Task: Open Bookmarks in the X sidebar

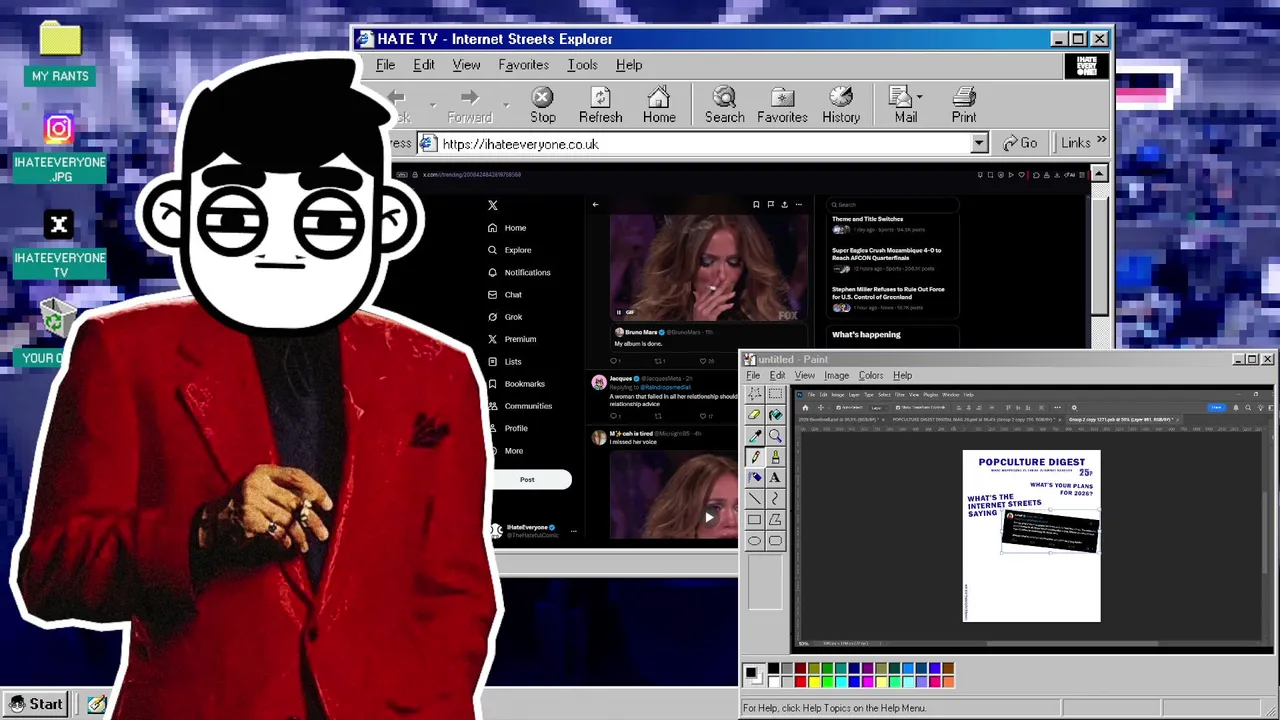Action: (516, 384)
